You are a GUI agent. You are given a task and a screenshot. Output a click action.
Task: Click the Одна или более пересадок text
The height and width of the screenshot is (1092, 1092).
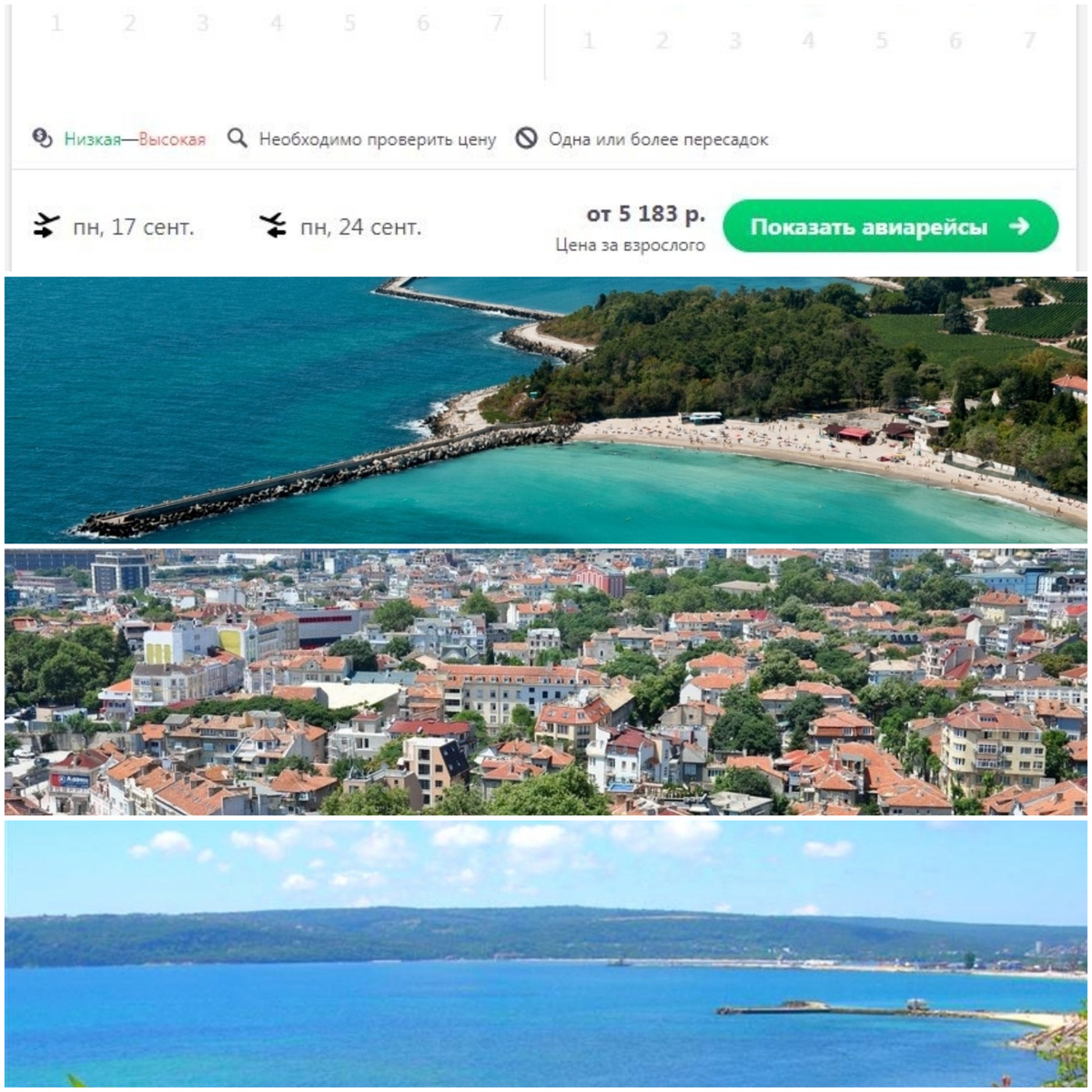coord(658,139)
